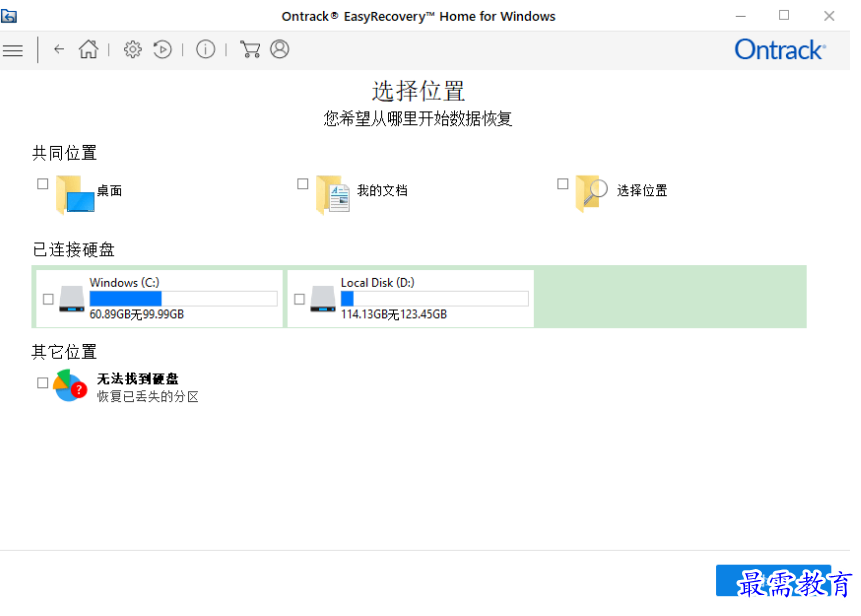Tick the Local Disk (D:) checkbox
The height and width of the screenshot is (616, 861).
coord(300,299)
